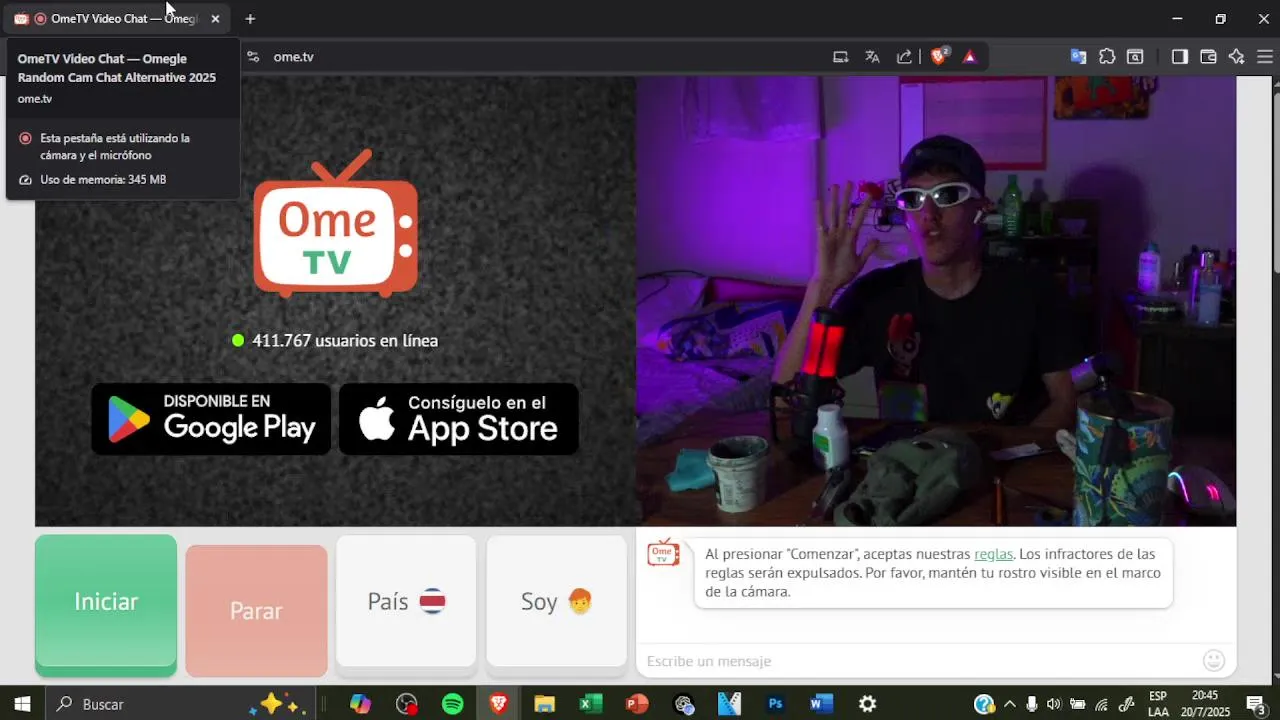Open Windows Settings gear in taskbar
1280x720 pixels.
pos(867,704)
